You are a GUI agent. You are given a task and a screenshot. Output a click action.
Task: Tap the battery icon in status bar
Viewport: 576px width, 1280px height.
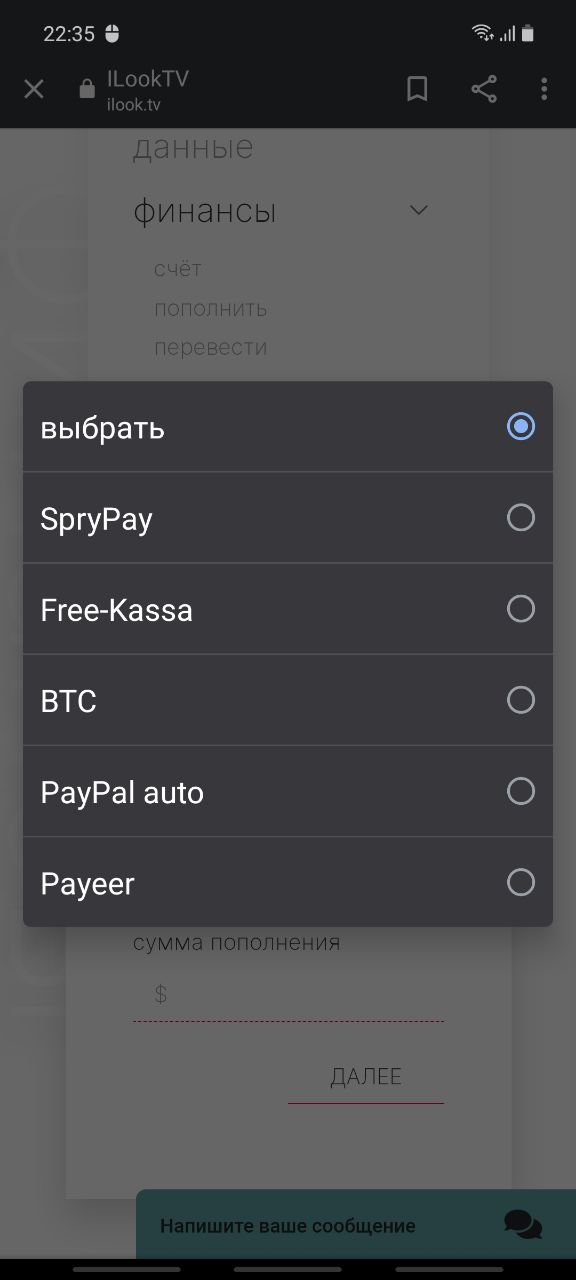528,33
